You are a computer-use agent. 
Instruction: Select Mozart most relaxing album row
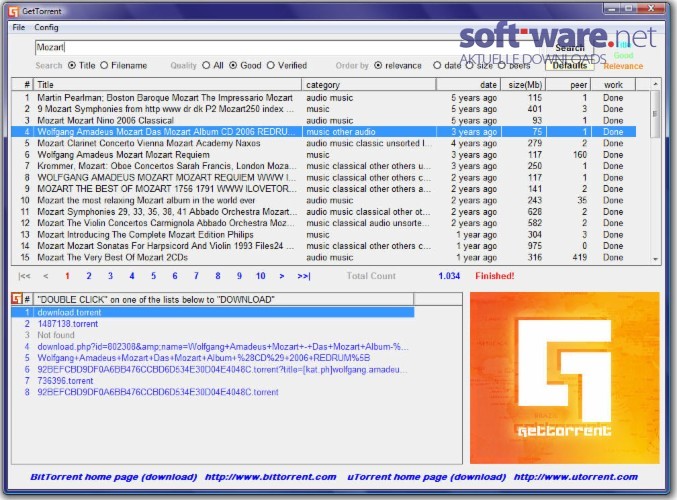pyautogui.click(x=324, y=200)
